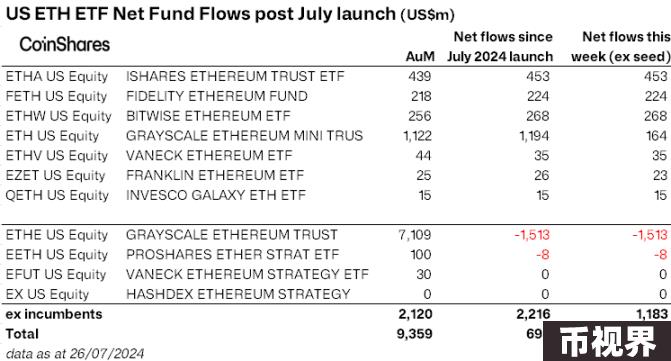Viewport: 671px width, 361px height.
Task: Click ISHARES ETHEREUM TRUST ETF name
Action: (235, 76)
